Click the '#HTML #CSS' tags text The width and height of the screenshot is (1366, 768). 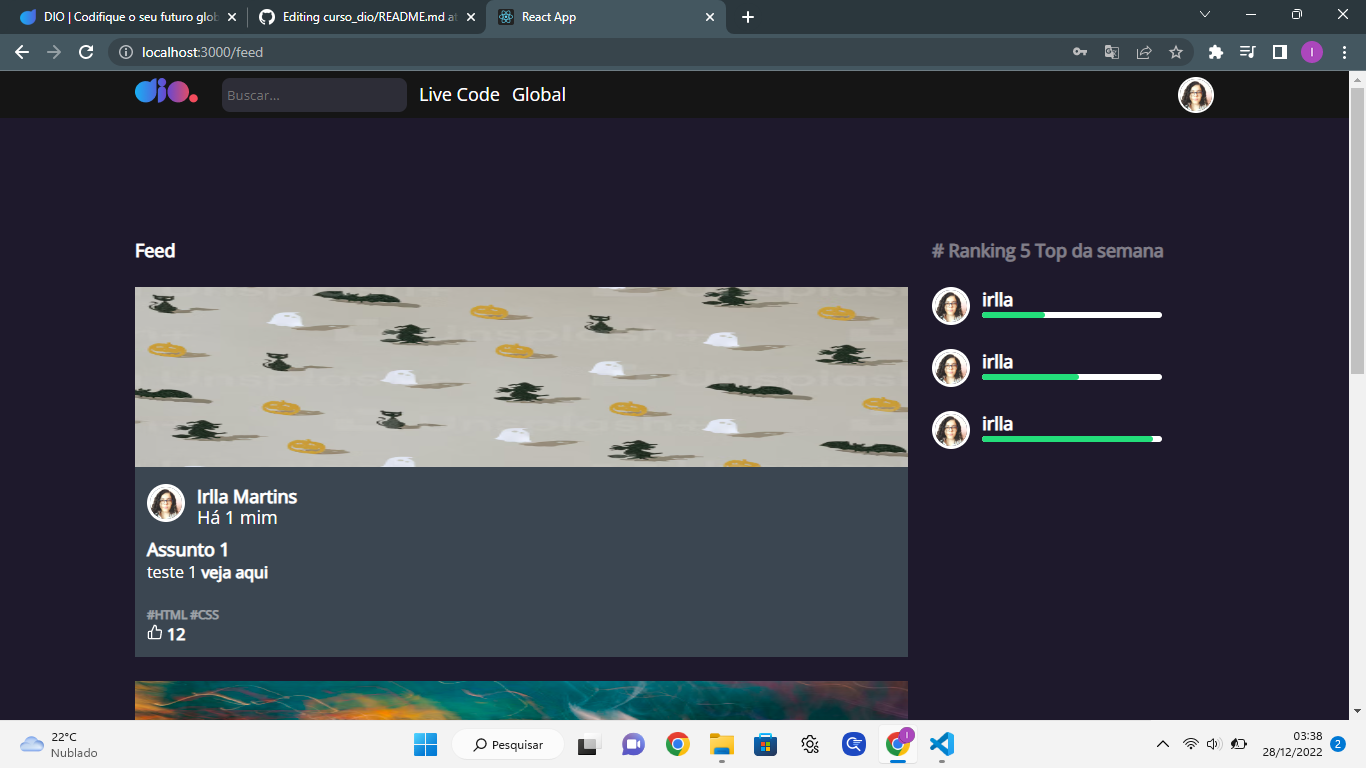coord(183,615)
